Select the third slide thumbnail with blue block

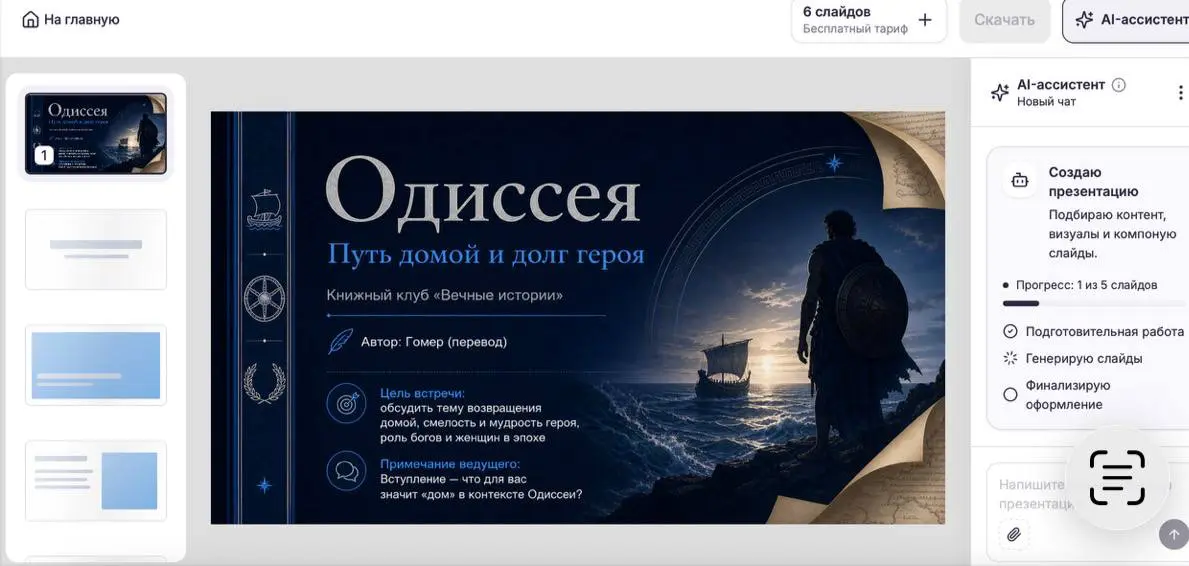pyautogui.click(x=96, y=365)
